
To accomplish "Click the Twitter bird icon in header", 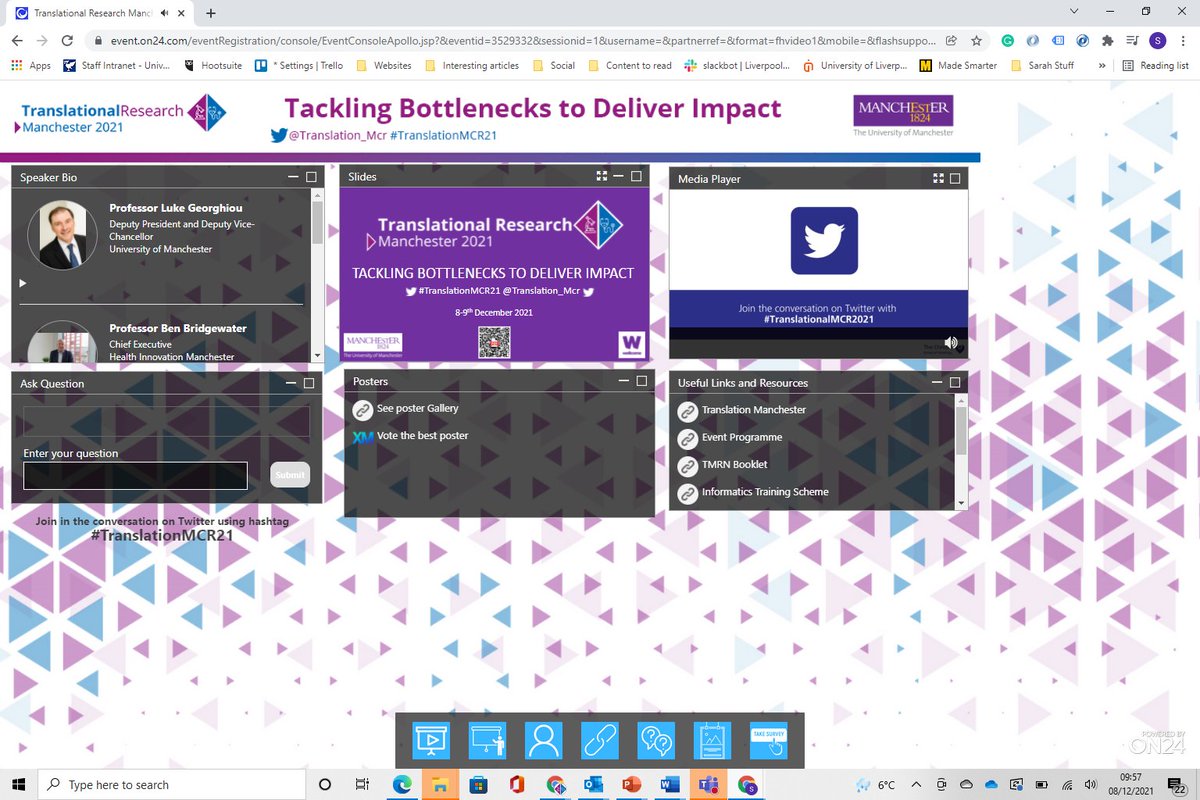I will pos(278,135).
